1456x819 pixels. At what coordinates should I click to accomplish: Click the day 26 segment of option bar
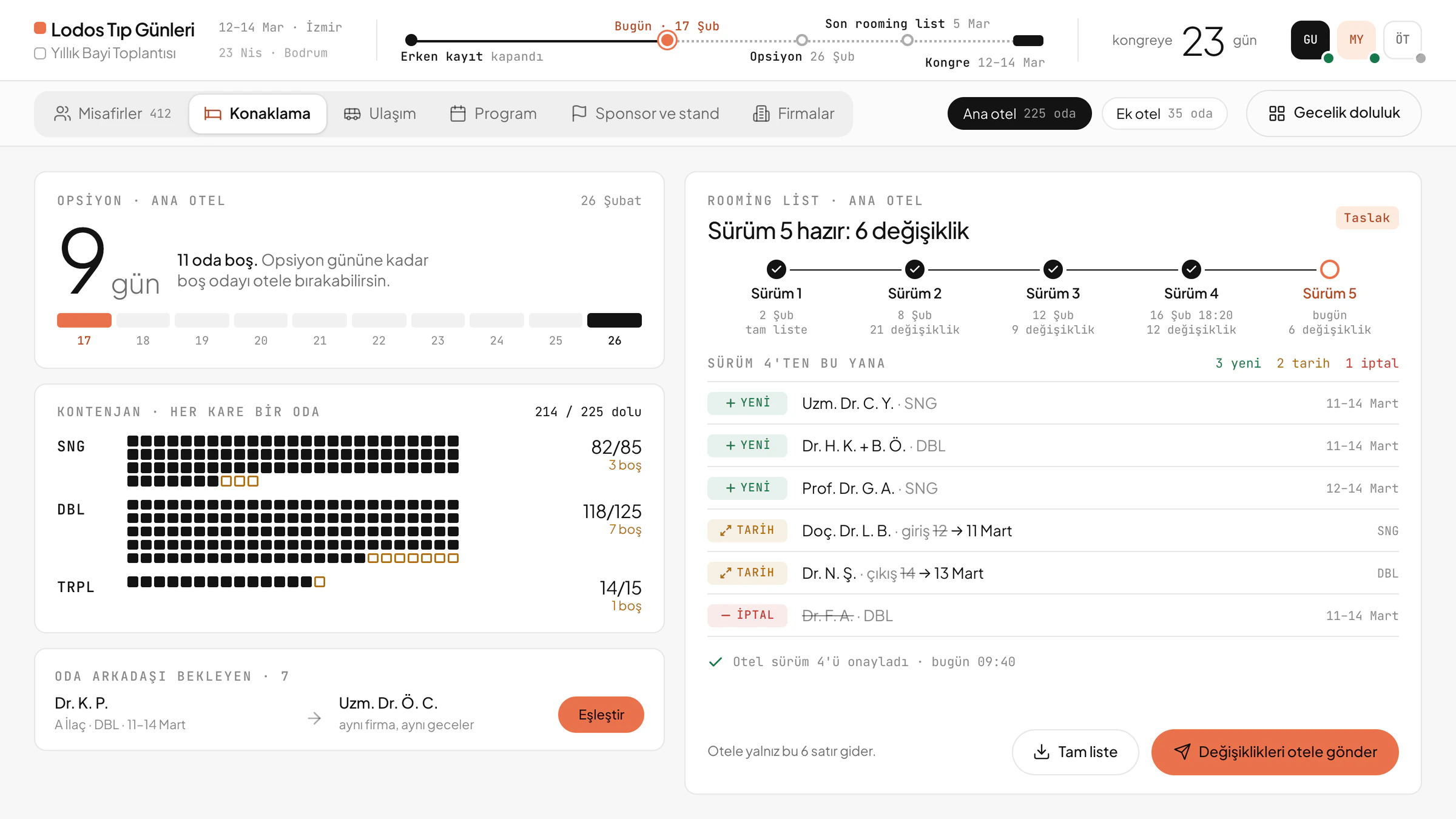point(615,320)
